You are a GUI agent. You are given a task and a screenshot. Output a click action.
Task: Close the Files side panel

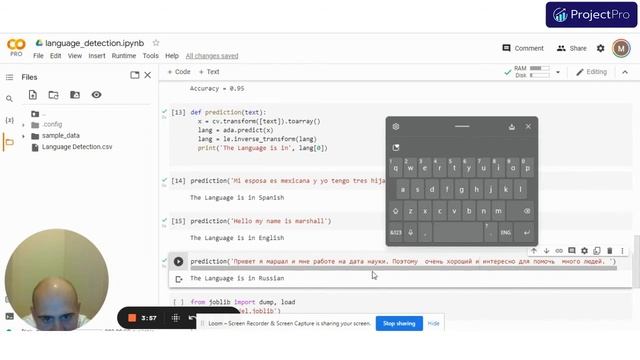point(148,75)
